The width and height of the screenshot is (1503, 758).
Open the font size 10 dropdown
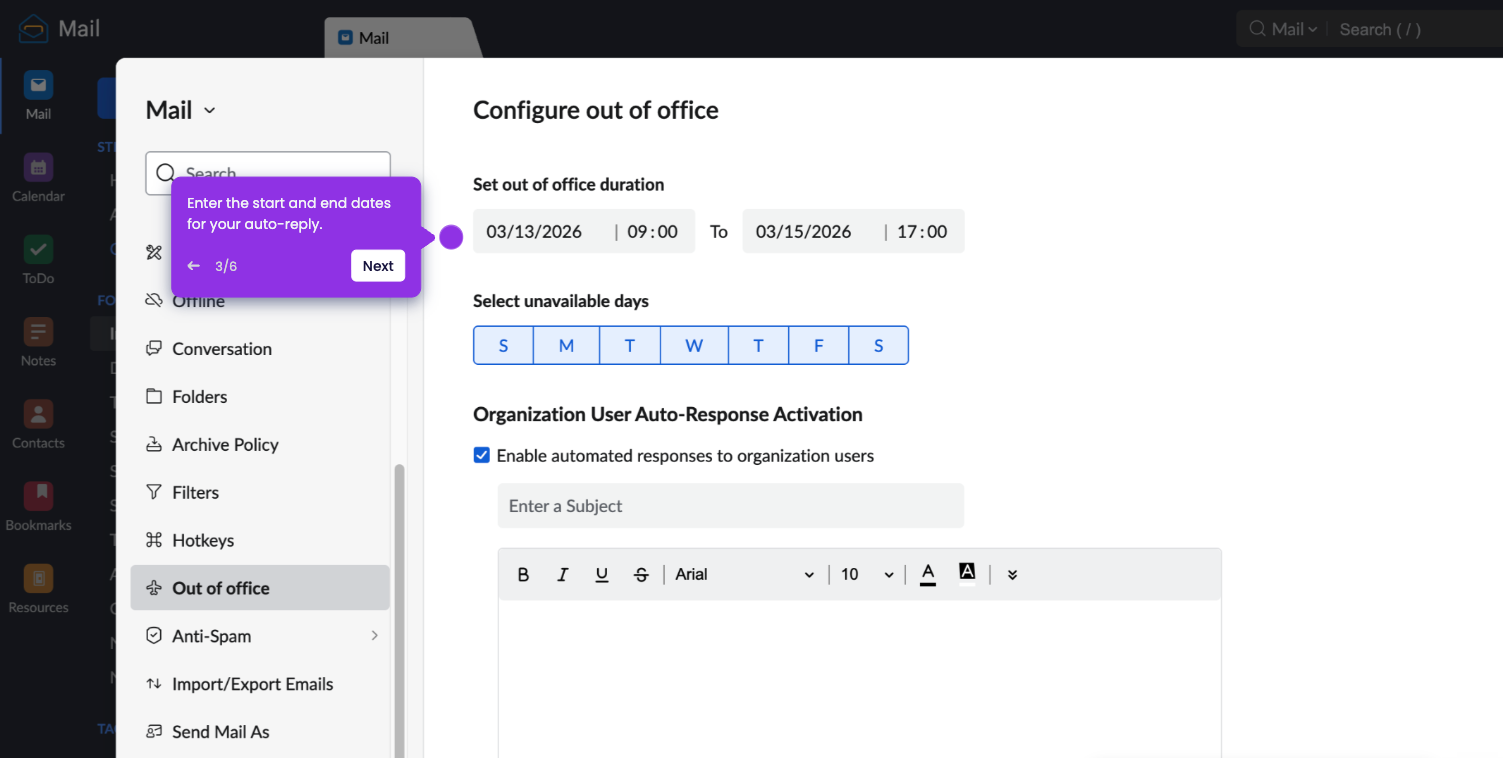click(x=867, y=575)
